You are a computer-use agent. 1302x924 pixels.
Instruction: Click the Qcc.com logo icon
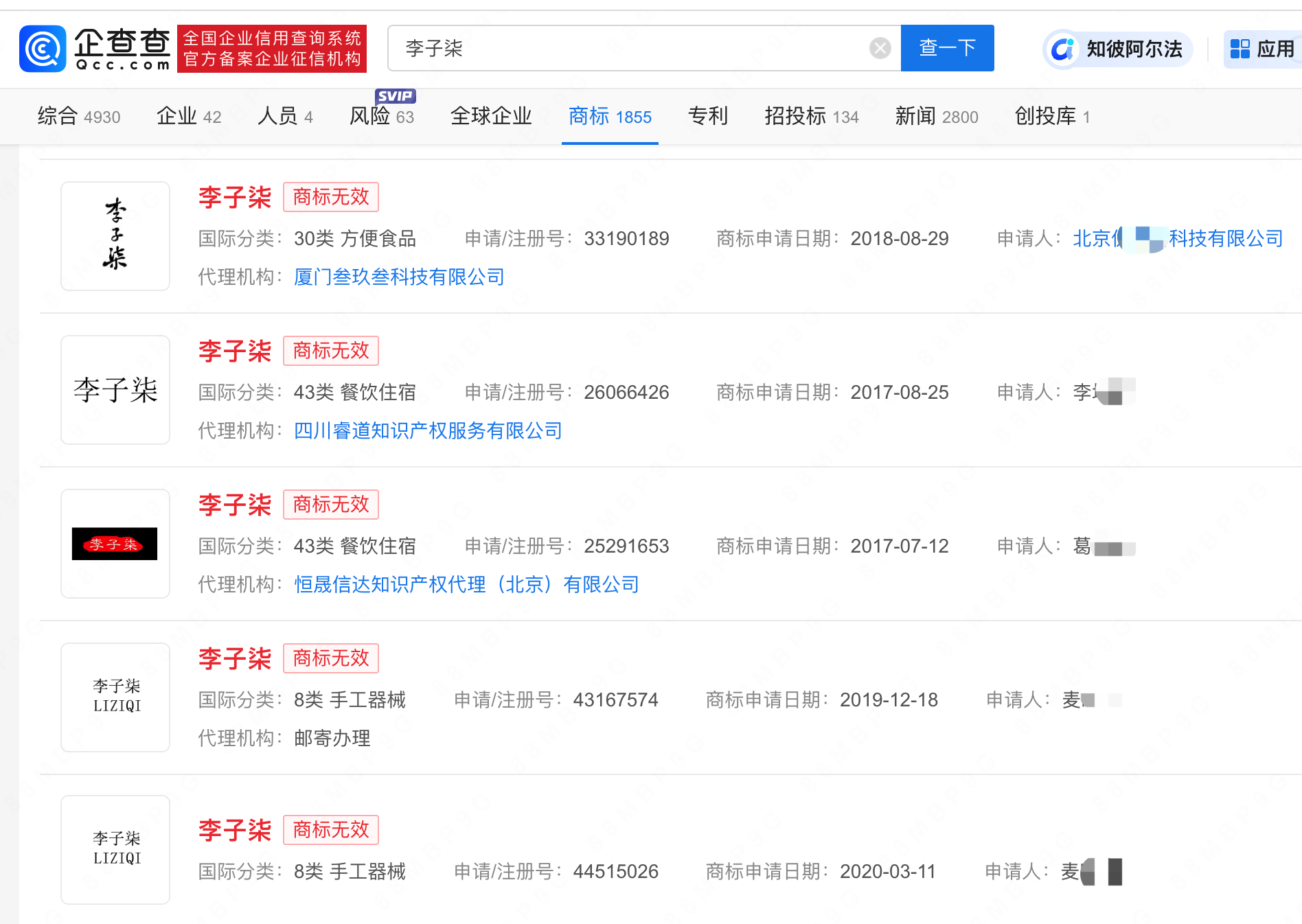pos(43,49)
